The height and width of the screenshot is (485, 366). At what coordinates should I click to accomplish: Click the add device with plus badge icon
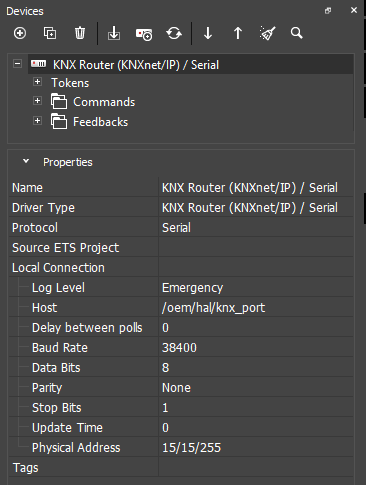144,34
